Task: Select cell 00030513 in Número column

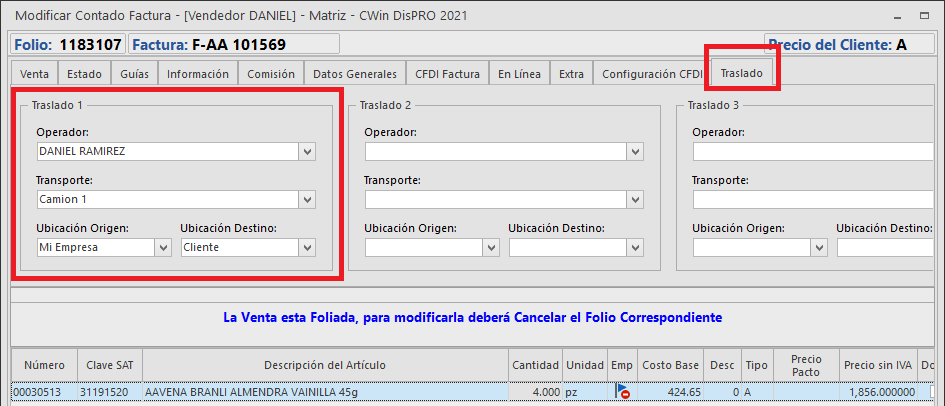Action: 44,392
